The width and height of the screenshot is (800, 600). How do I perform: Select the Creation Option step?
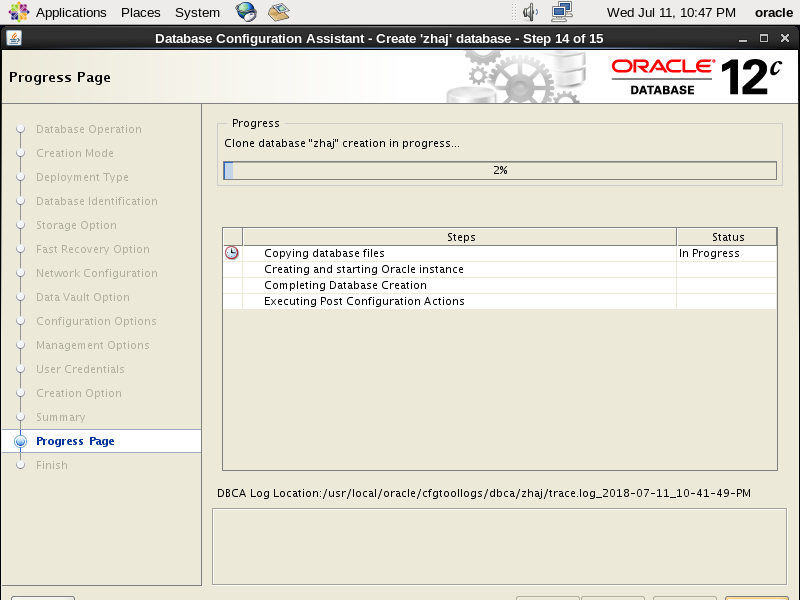click(79, 393)
